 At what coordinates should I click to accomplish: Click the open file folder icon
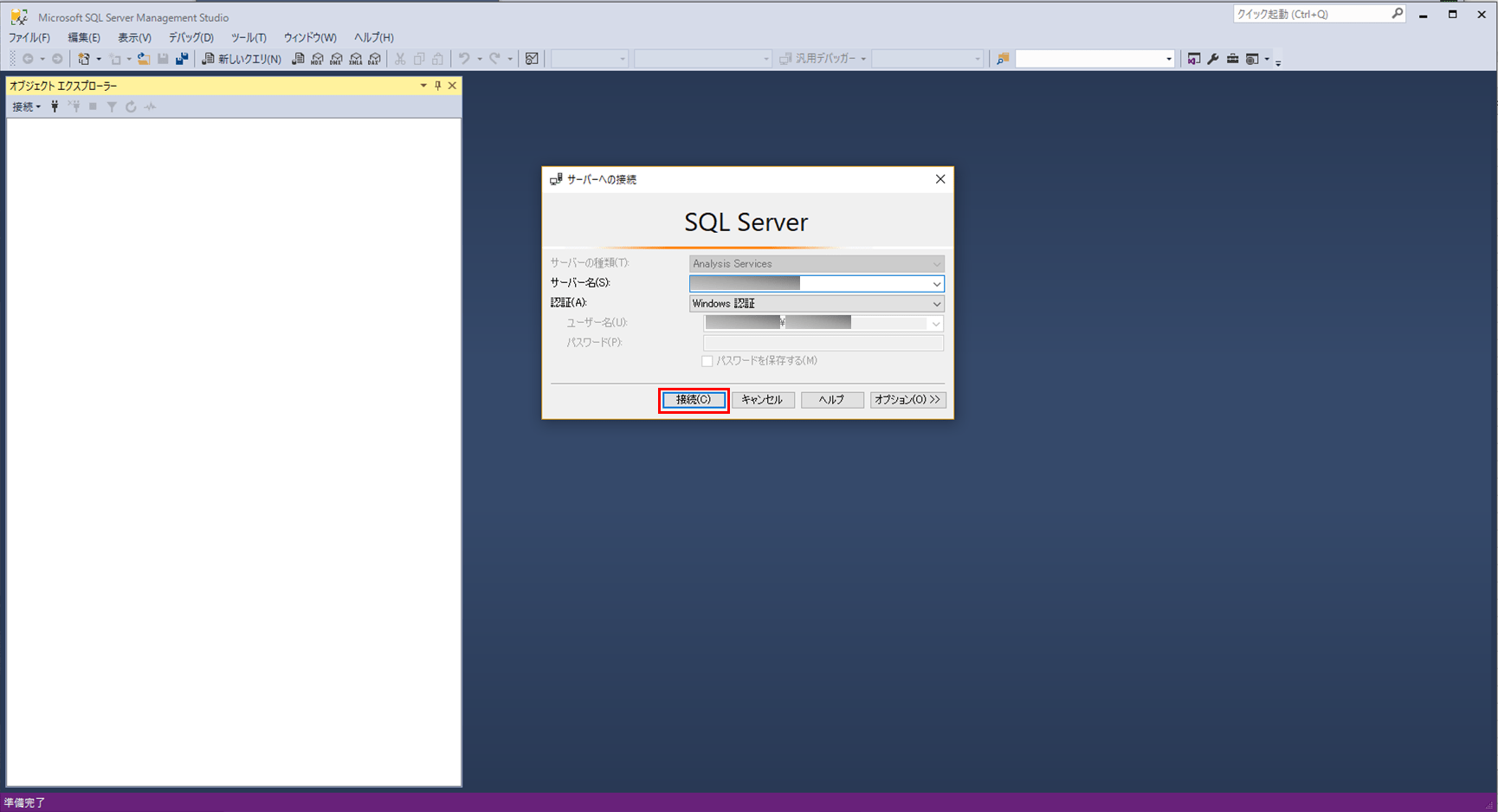144,59
